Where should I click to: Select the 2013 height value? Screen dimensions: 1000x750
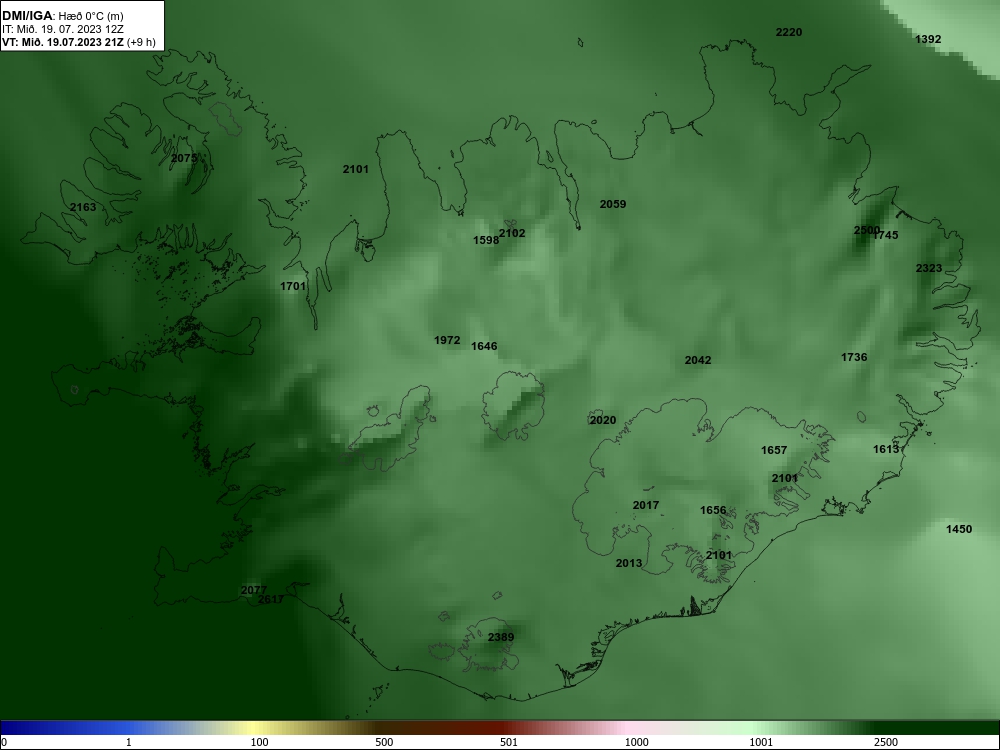pos(629,563)
